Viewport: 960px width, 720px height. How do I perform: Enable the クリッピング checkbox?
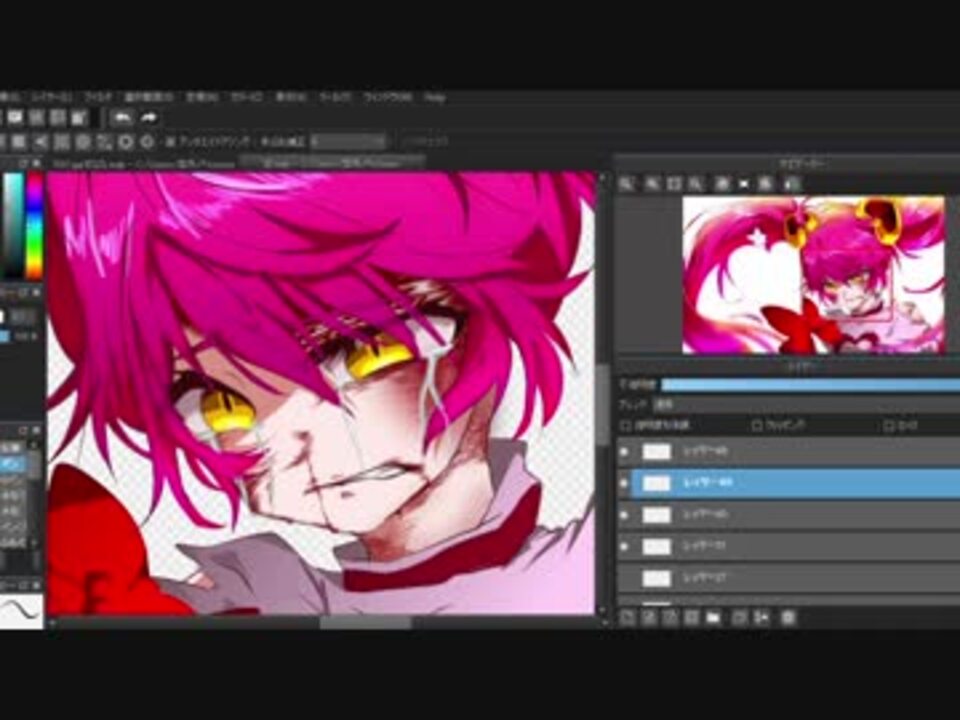point(757,425)
